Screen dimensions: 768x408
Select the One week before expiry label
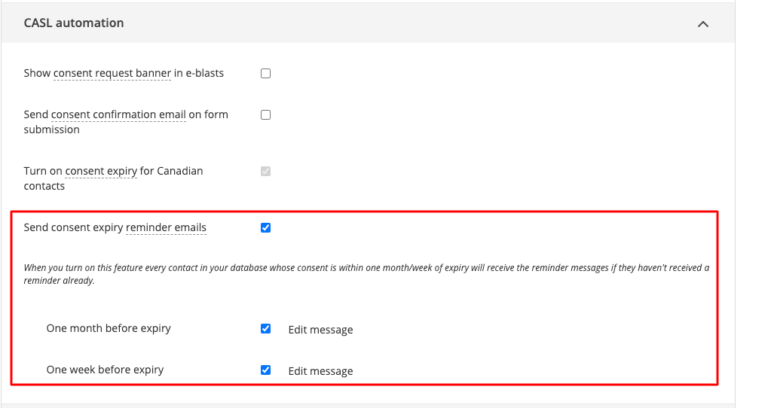tap(105, 370)
